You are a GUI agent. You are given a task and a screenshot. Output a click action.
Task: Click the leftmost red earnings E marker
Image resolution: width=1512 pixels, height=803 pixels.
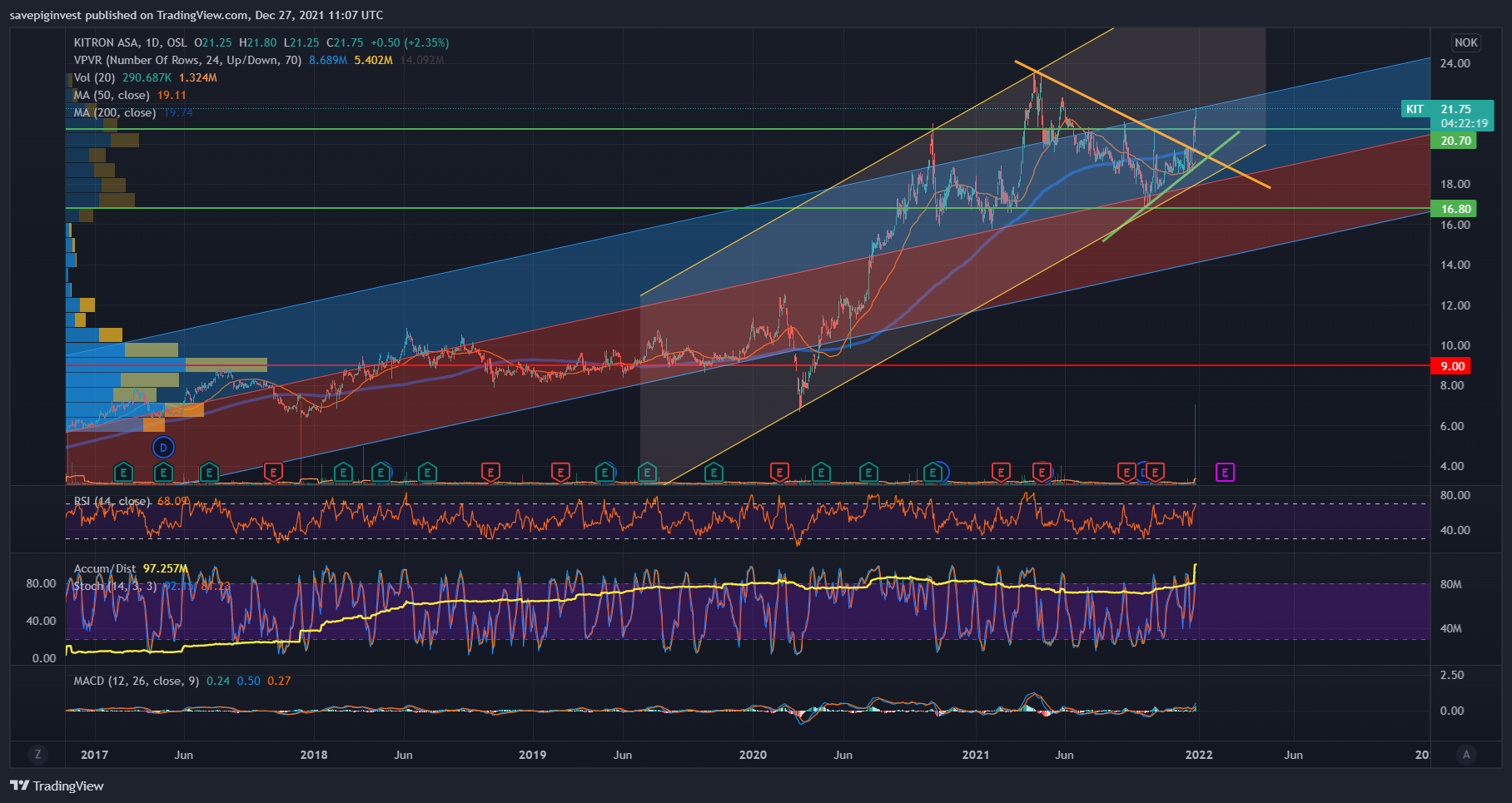tap(272, 473)
